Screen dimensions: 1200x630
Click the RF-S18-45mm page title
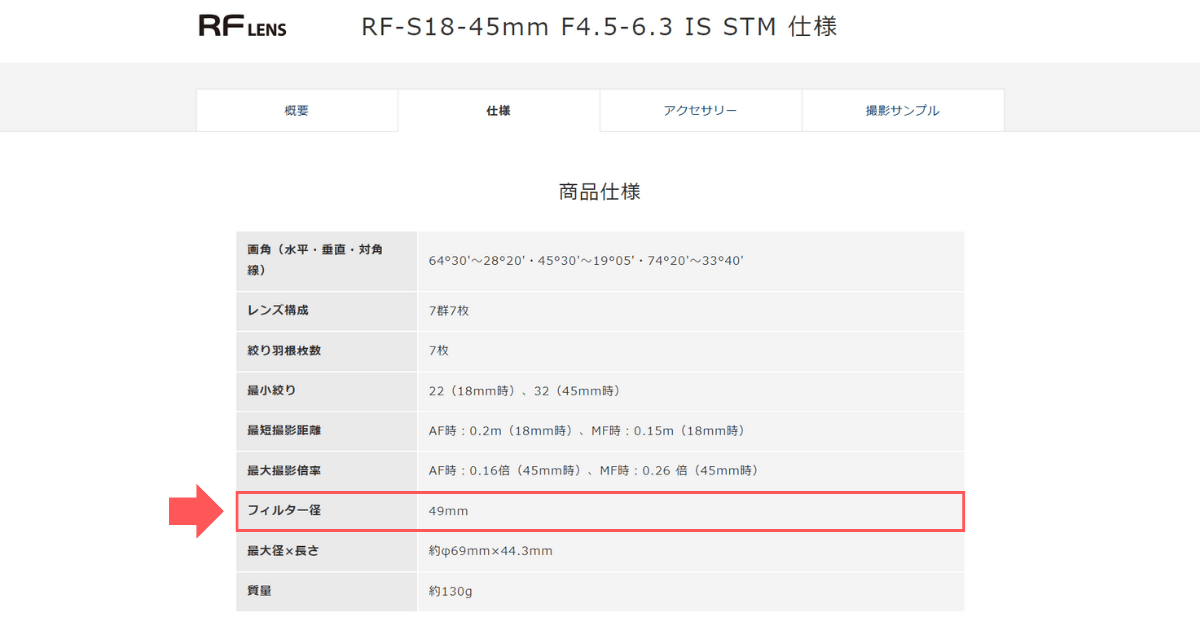[600, 26]
